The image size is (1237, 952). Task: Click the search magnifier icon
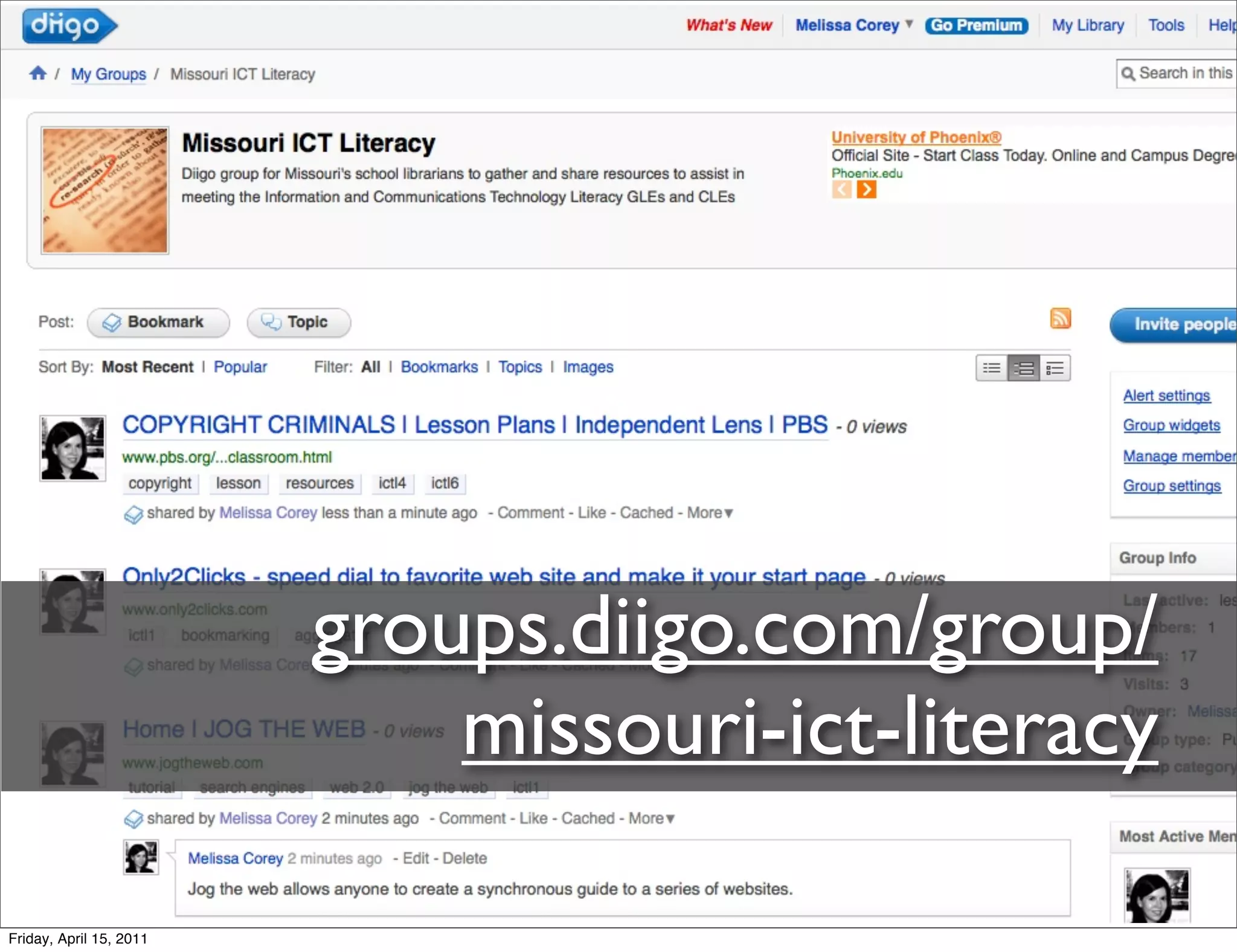(1127, 74)
